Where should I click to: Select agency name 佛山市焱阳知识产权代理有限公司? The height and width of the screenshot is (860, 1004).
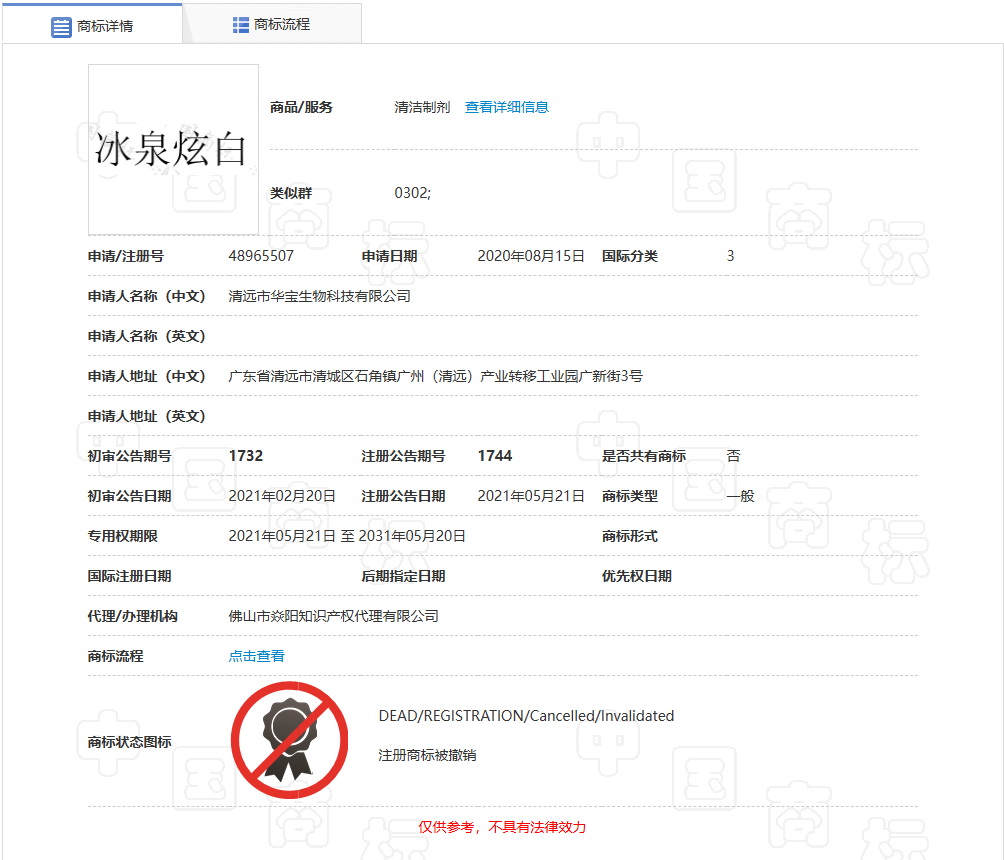tap(334, 615)
